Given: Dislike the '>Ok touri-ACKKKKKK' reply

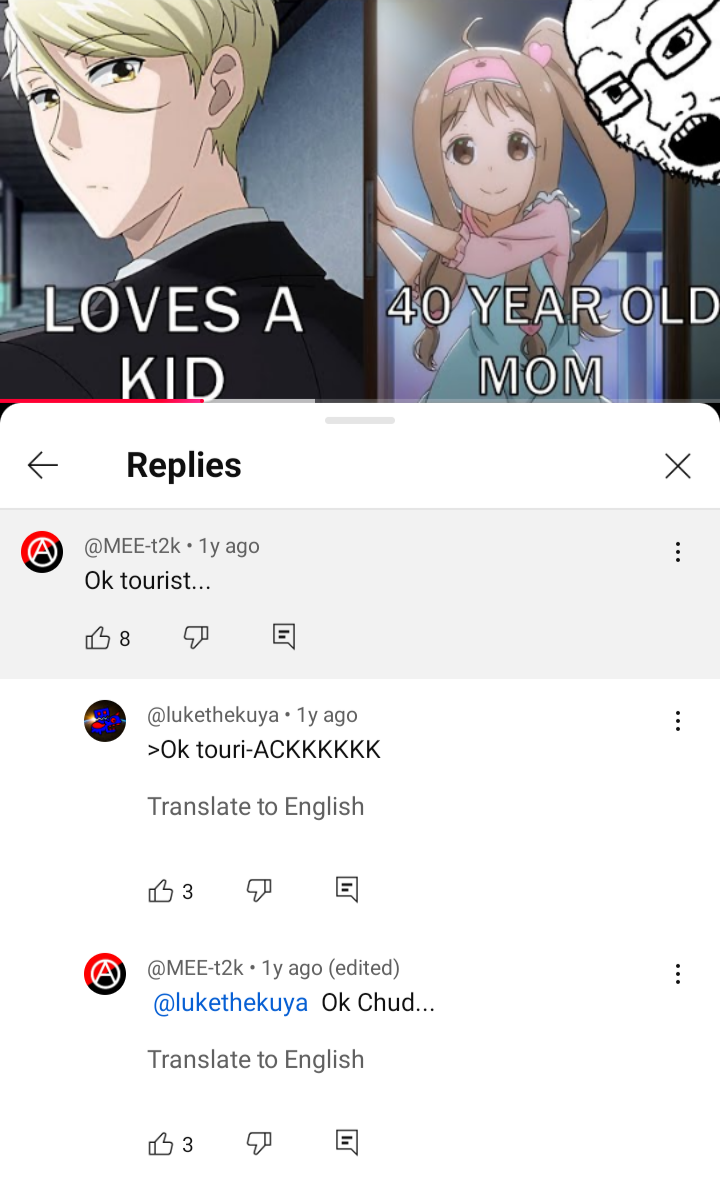Looking at the screenshot, I should 259,890.
